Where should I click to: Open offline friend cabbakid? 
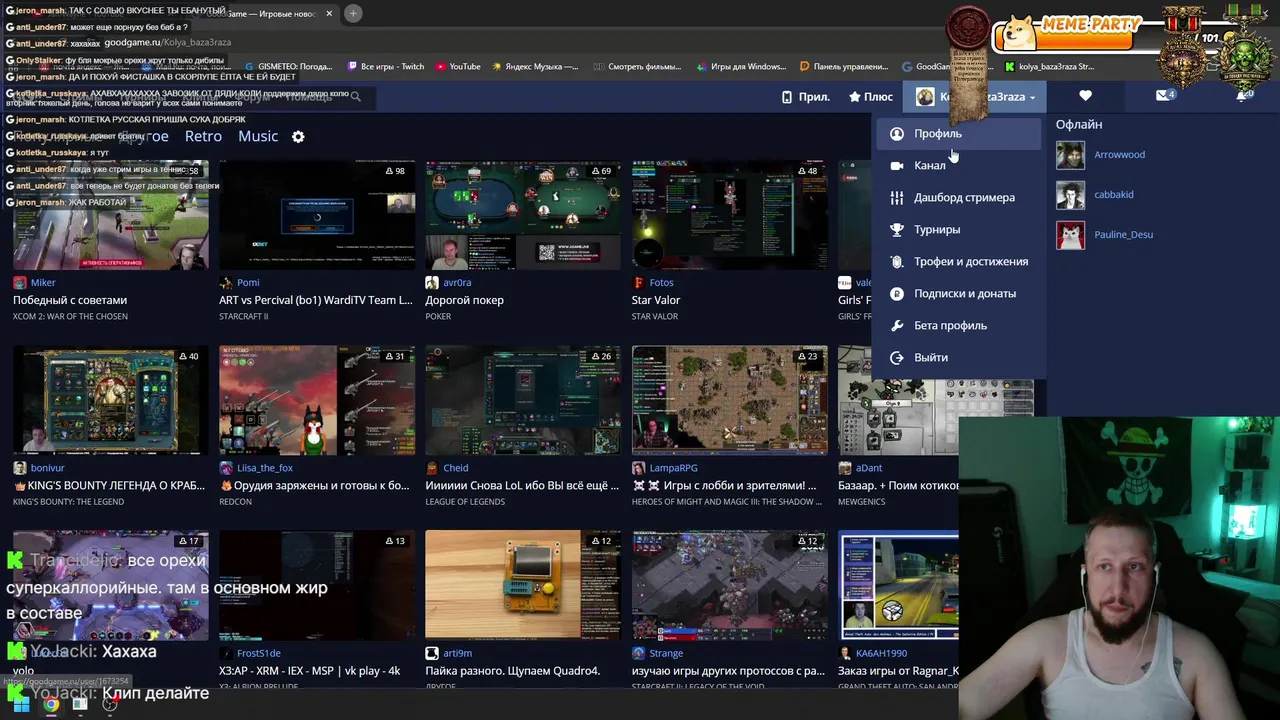[1113, 195]
